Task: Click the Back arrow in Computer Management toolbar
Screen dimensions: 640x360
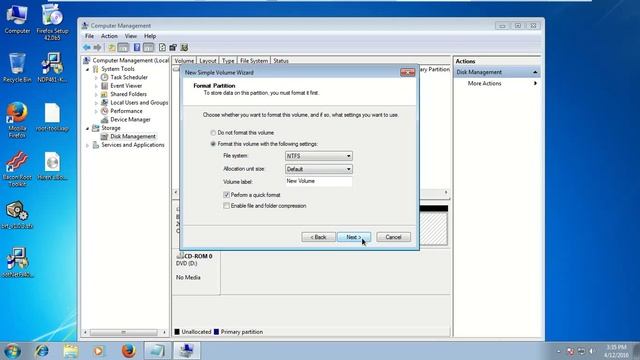Action: tap(87, 47)
